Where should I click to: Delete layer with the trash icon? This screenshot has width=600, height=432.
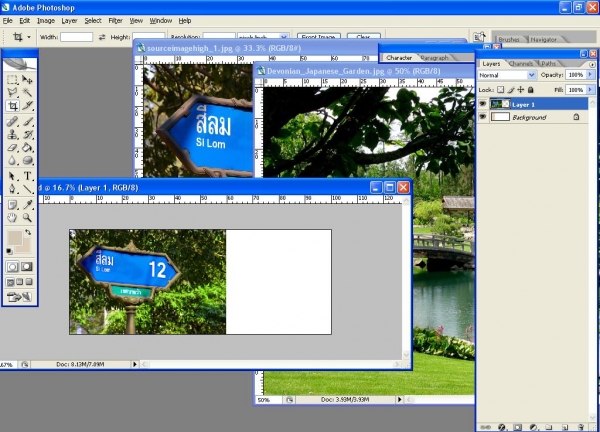click(x=580, y=427)
